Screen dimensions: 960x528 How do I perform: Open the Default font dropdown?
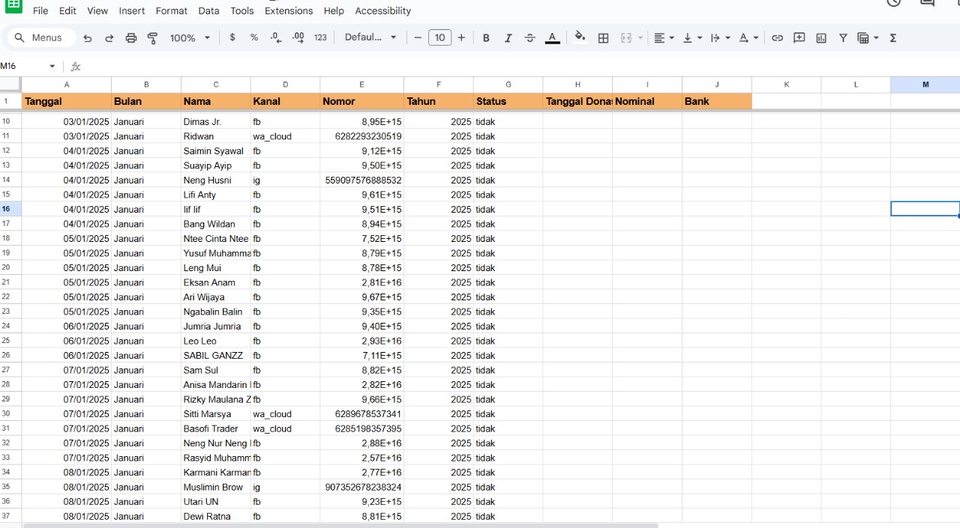370,37
